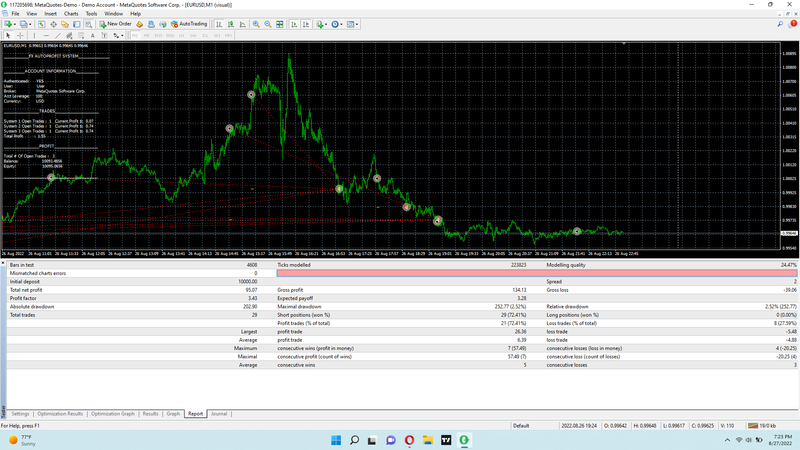
Task: Open the Charts menu
Action: (71, 14)
